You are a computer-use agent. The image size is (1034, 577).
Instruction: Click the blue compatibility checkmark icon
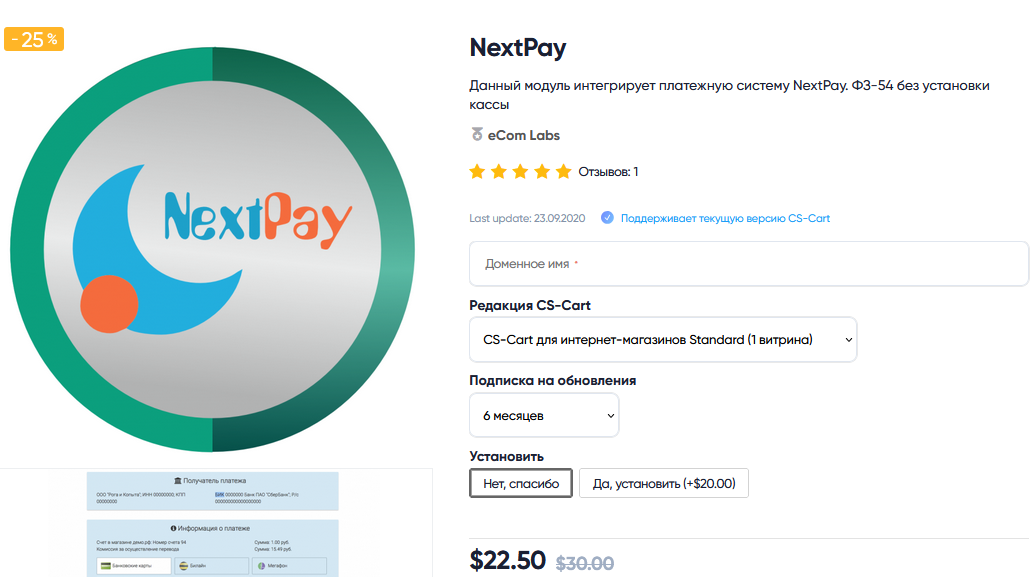point(607,218)
